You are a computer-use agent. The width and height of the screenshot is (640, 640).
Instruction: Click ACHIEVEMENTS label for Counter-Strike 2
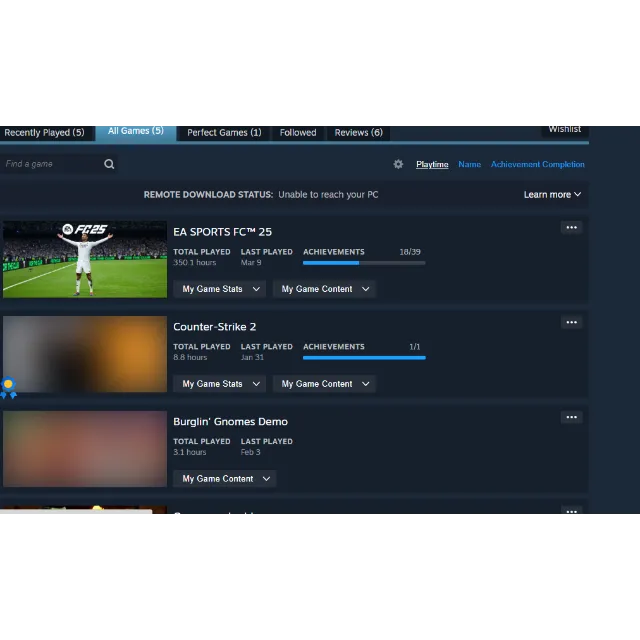point(334,347)
